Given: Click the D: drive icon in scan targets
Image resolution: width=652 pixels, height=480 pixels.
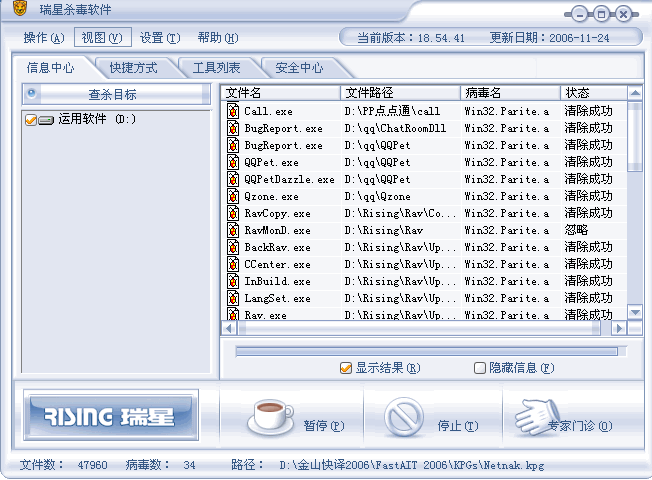Looking at the screenshot, I should coord(46,121).
